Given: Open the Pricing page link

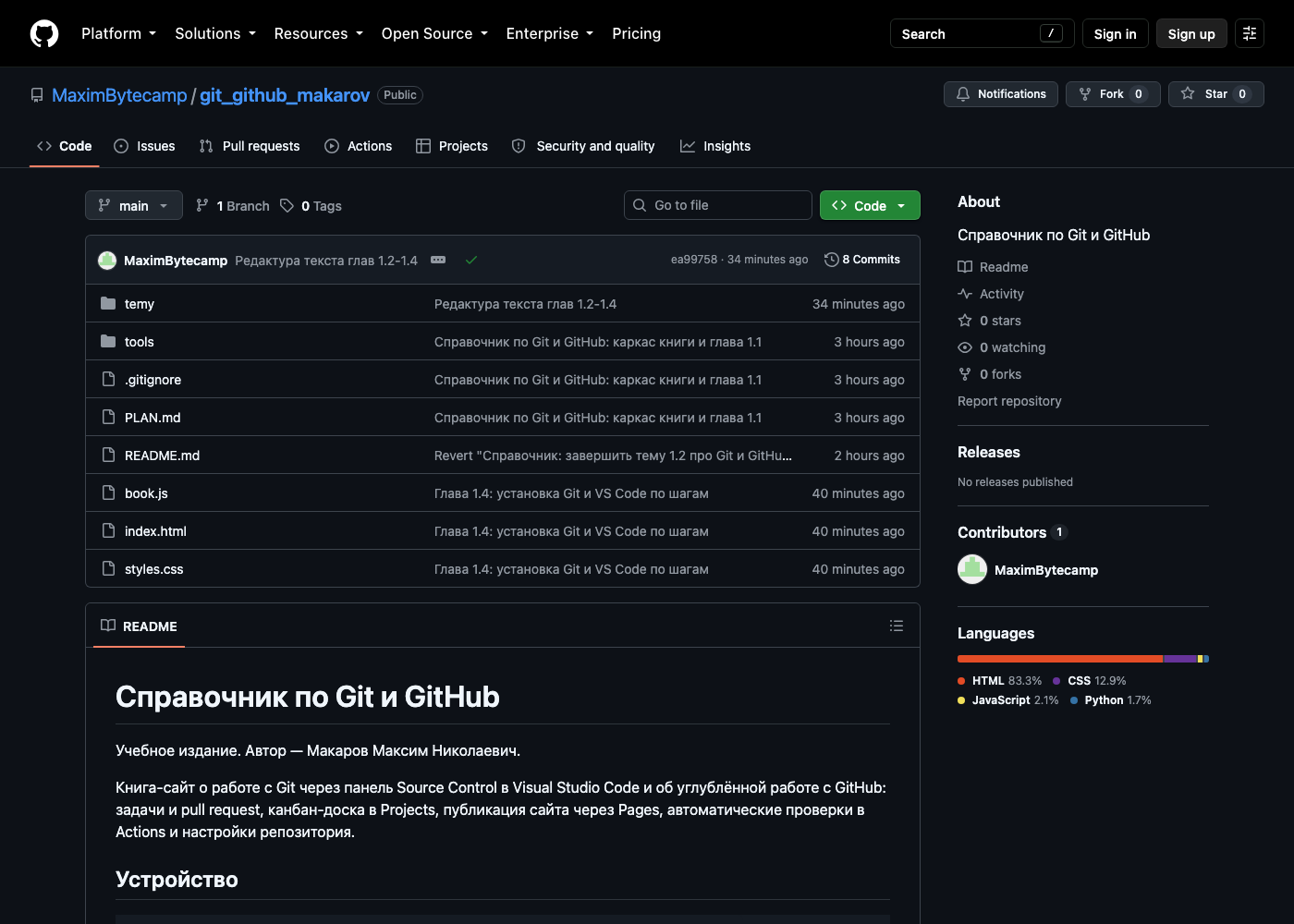Looking at the screenshot, I should pyautogui.click(x=637, y=33).
